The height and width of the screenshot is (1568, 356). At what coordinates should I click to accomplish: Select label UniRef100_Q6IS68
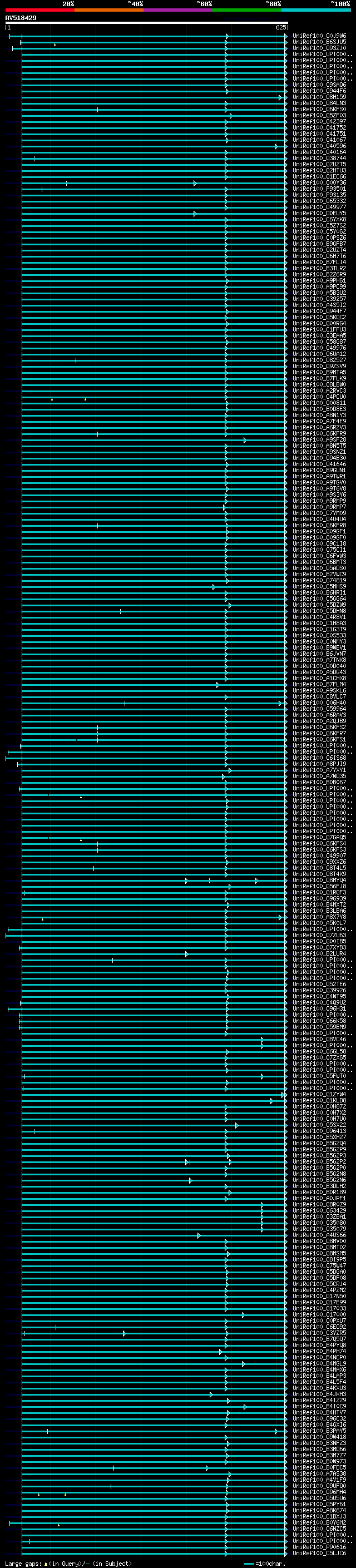point(319,758)
